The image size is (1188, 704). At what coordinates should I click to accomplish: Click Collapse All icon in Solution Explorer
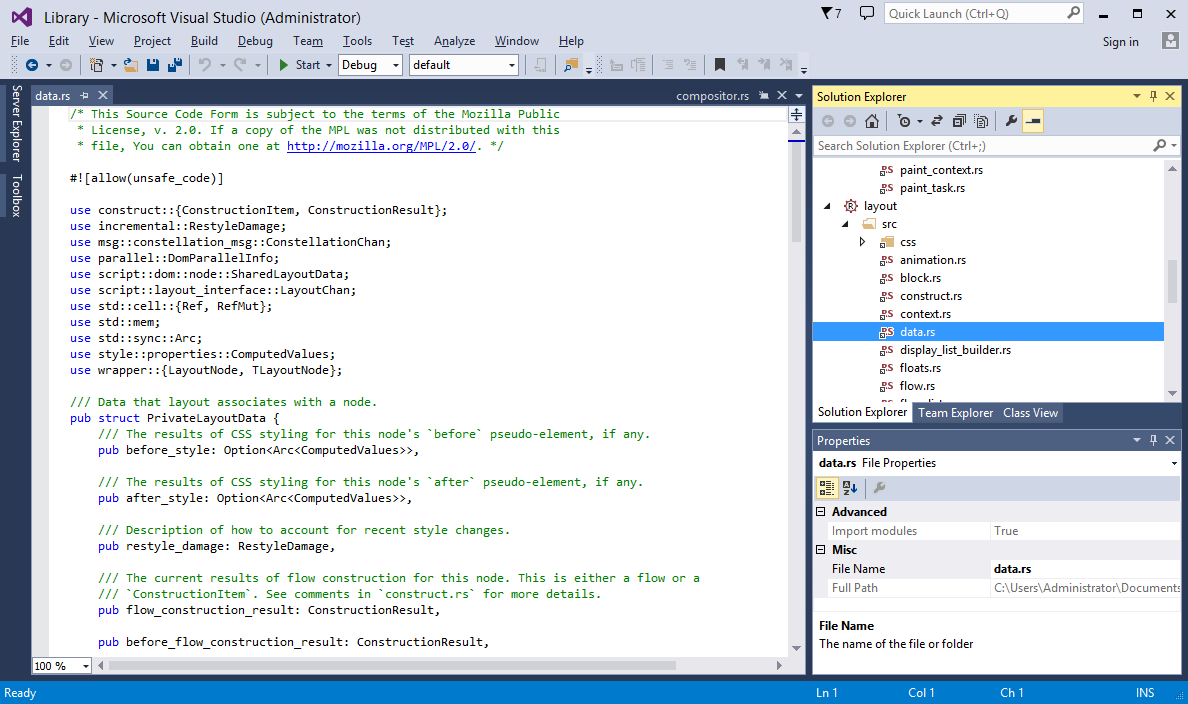[959, 121]
